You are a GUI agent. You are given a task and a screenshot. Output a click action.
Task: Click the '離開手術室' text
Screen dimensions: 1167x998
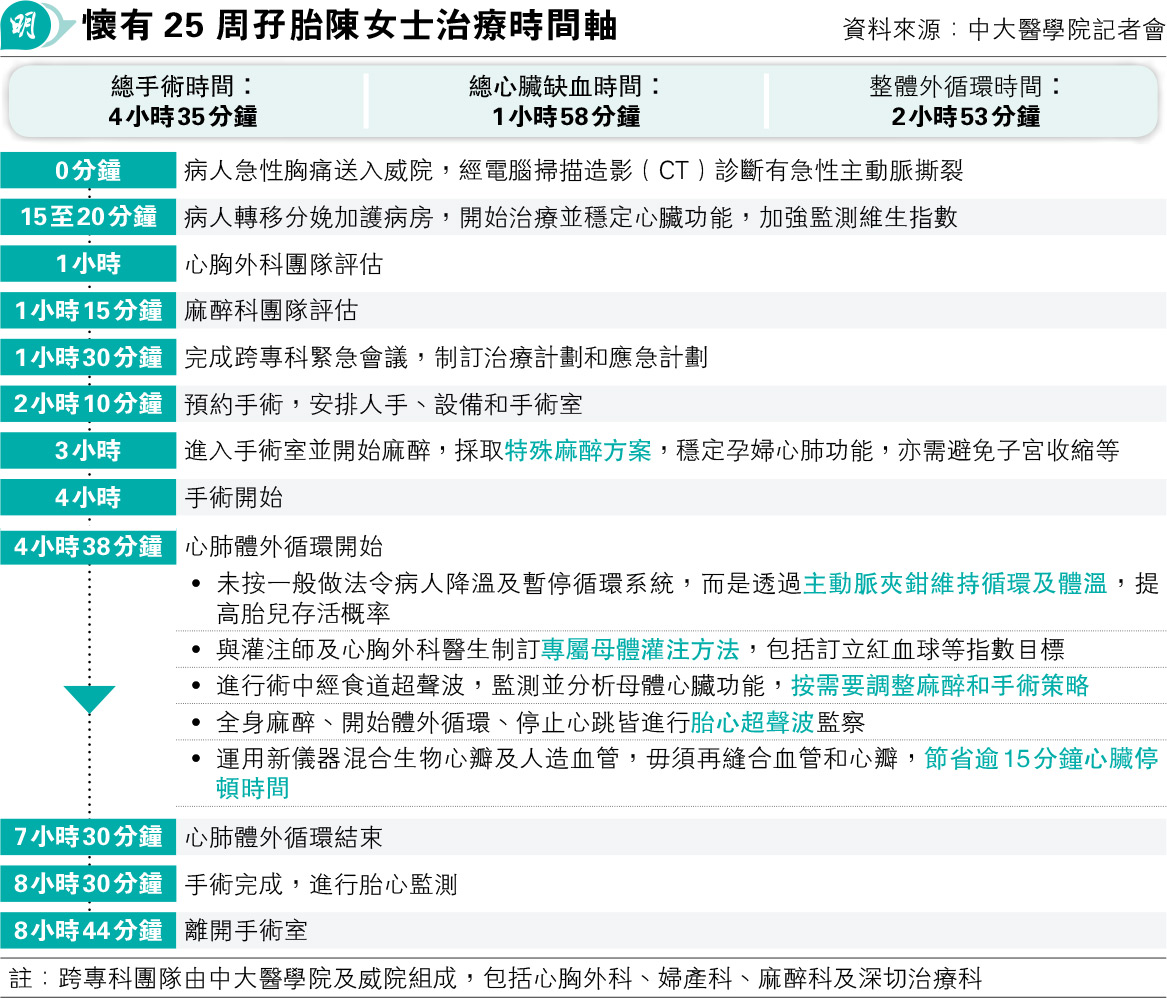246,930
